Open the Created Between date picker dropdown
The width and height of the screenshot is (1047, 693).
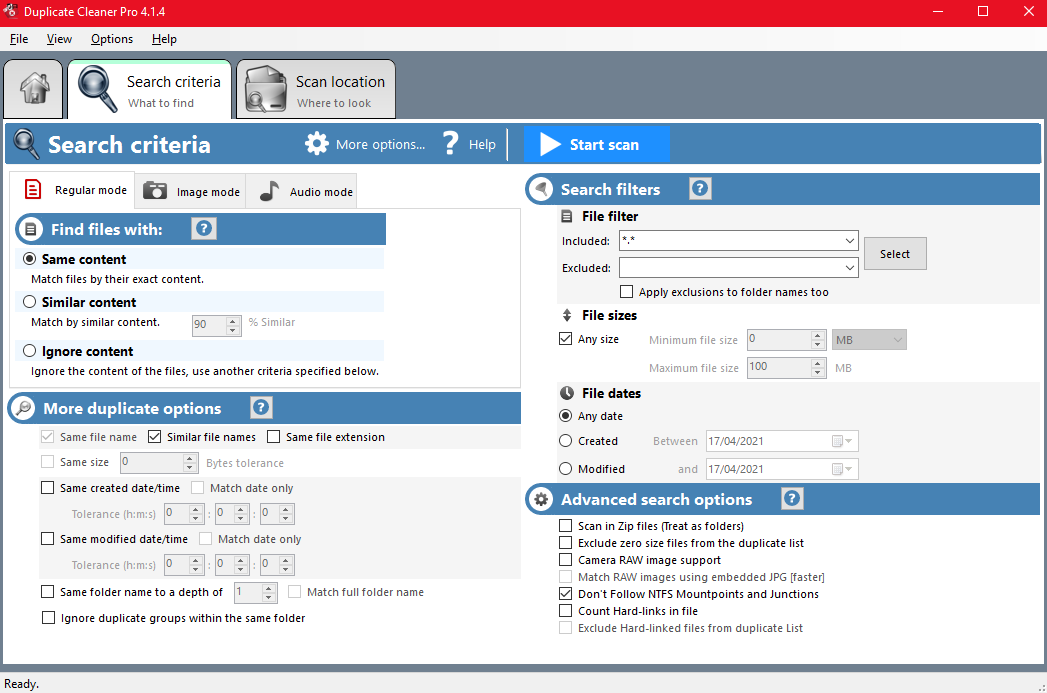[x=843, y=441]
